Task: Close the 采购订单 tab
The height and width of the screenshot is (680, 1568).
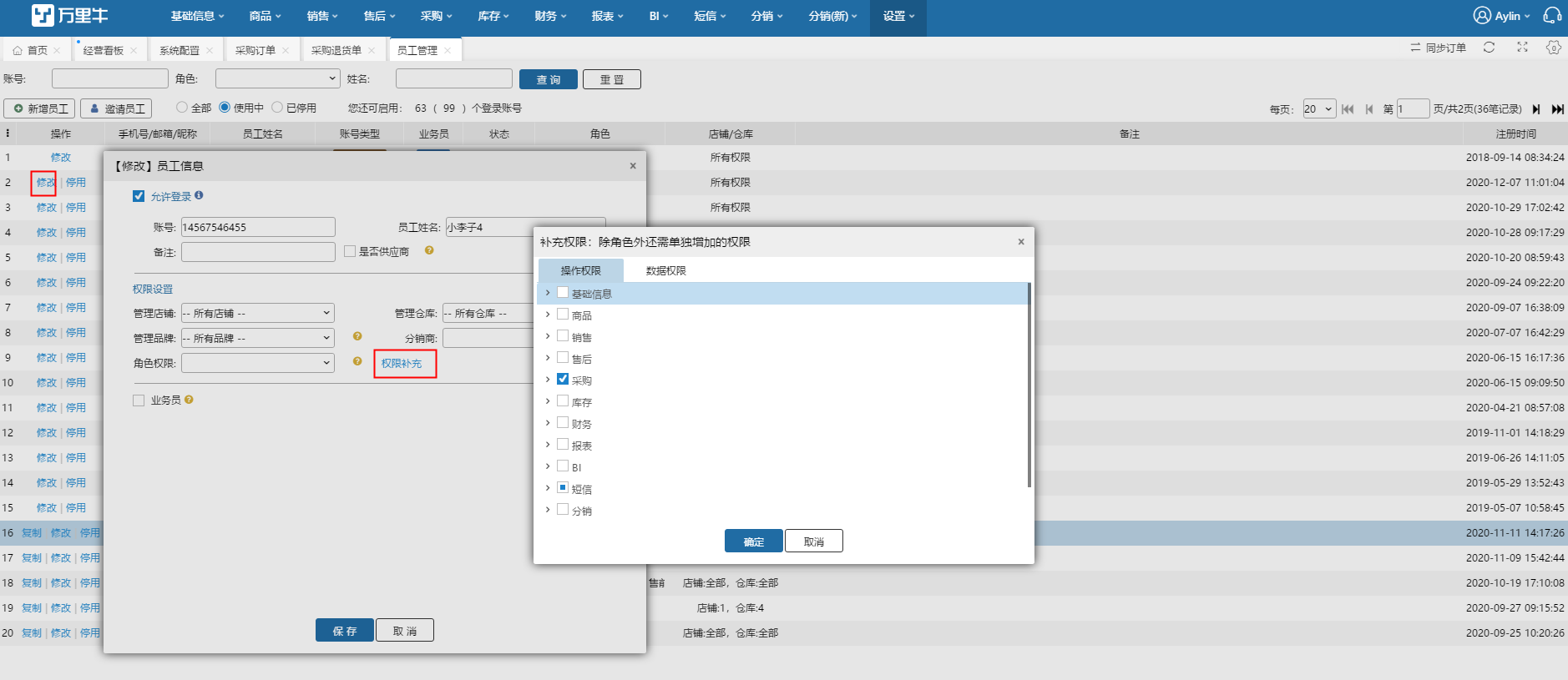Action: pyautogui.click(x=286, y=50)
